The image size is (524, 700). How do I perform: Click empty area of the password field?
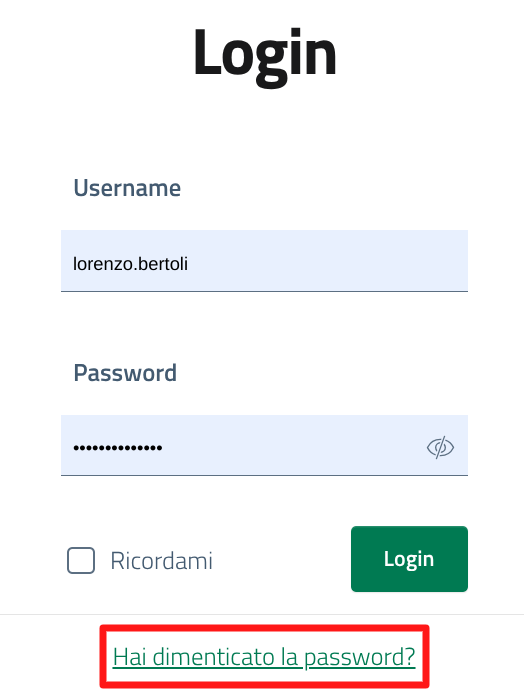pyautogui.click(x=290, y=445)
